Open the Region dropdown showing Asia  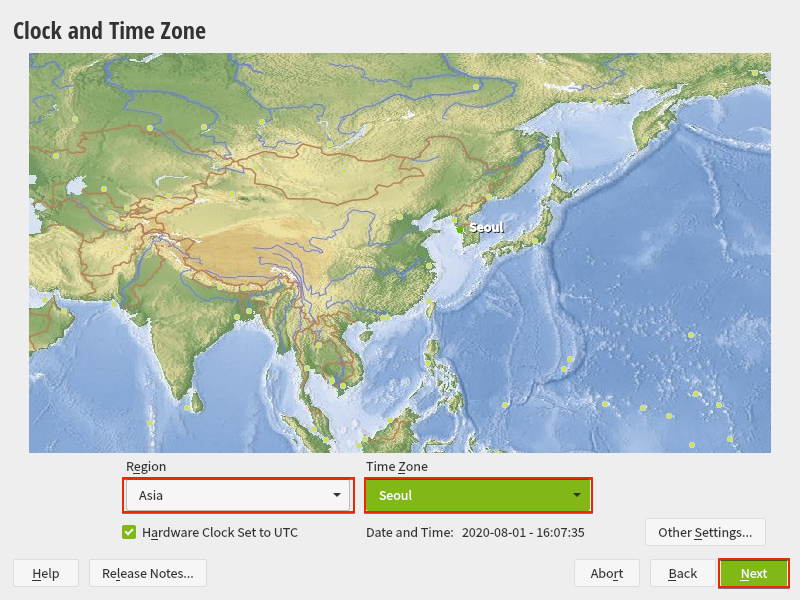(238, 495)
